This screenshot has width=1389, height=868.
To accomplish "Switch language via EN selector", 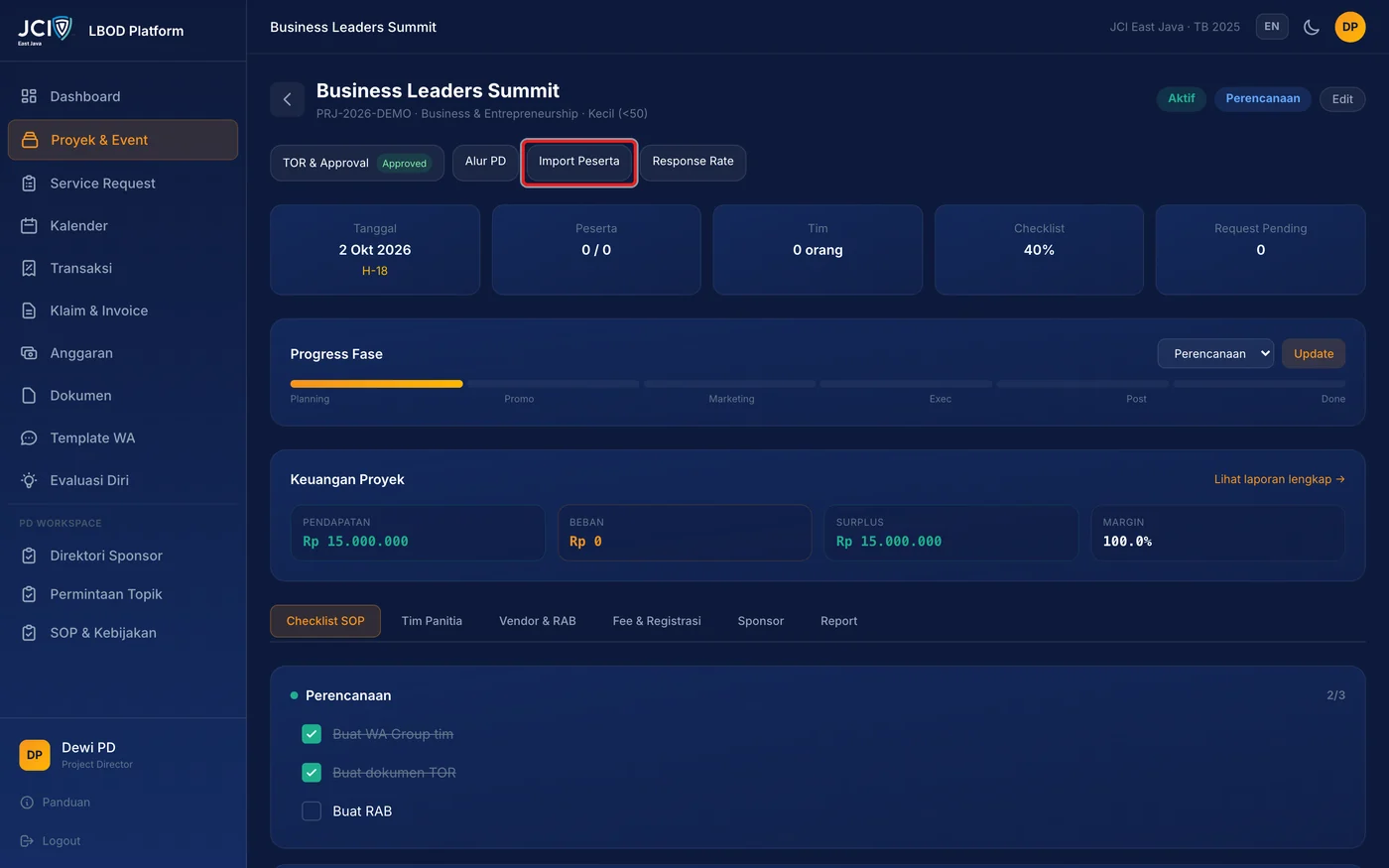I will point(1272,27).
